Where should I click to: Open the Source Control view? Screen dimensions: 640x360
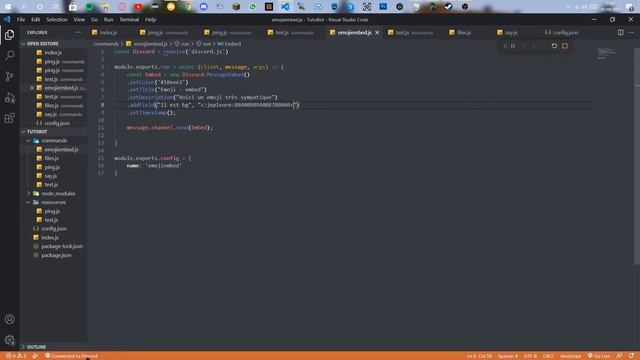9,76
